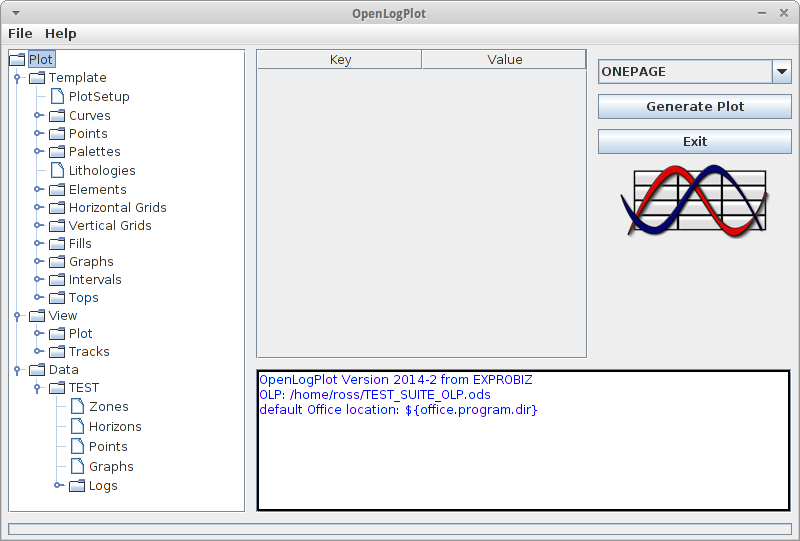Click the Curves folder icon

[x=57, y=116]
